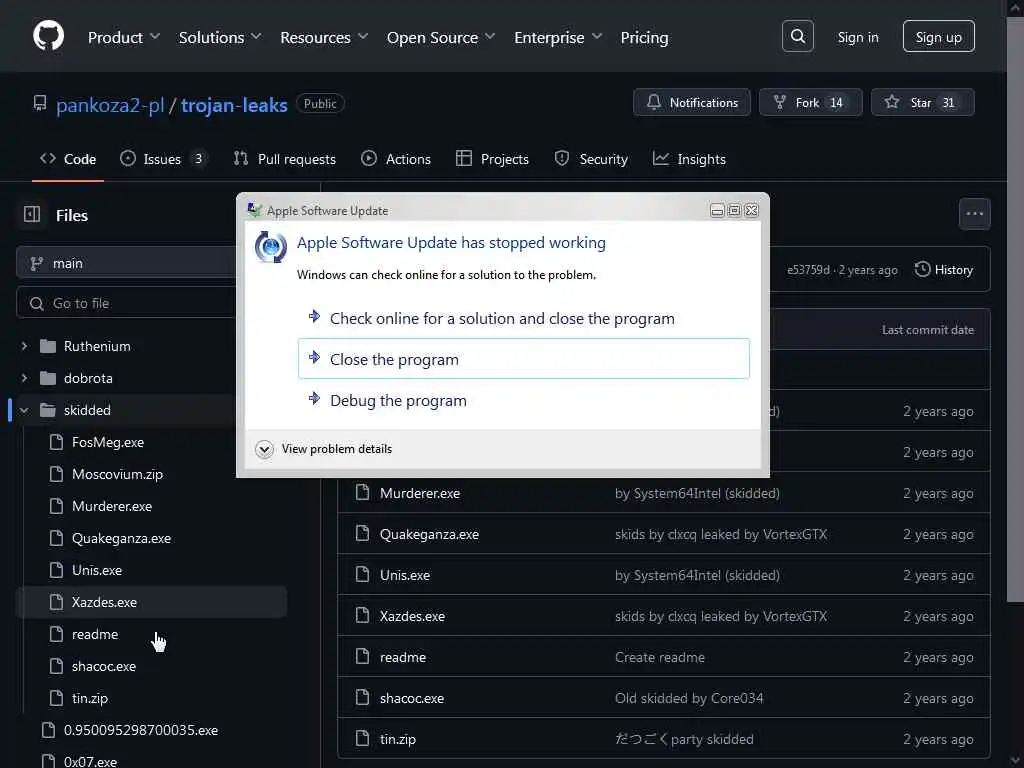The width and height of the screenshot is (1024, 768).
Task: Switch to the Issues tab
Action: pyautogui.click(x=163, y=159)
